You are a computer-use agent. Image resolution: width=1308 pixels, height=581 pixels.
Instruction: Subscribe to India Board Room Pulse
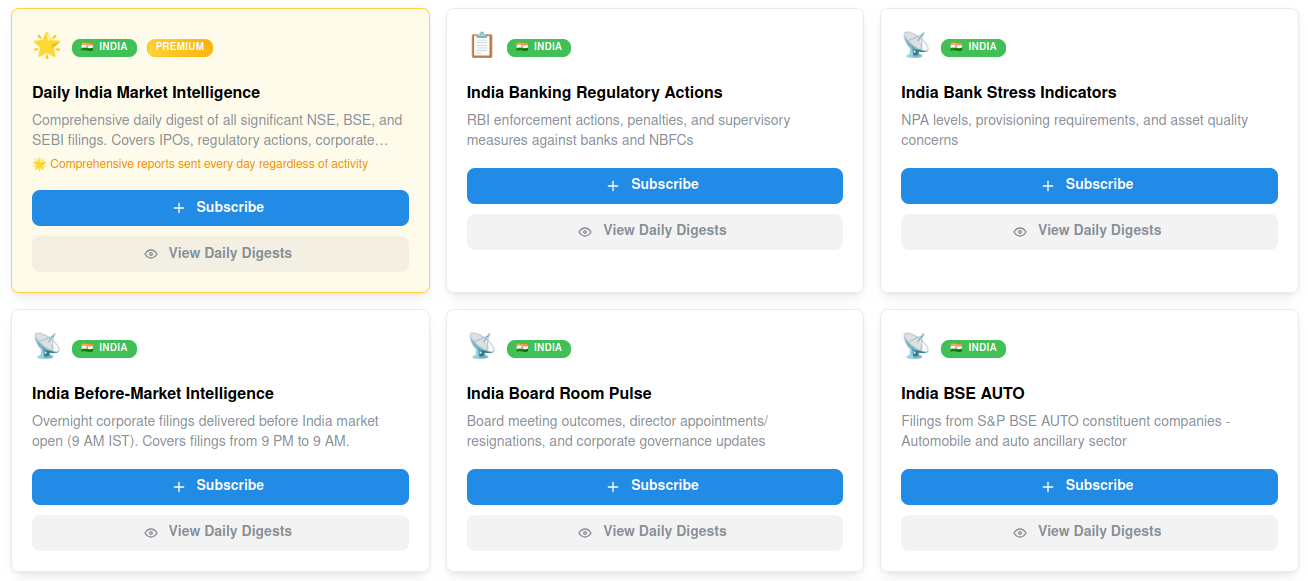655,486
